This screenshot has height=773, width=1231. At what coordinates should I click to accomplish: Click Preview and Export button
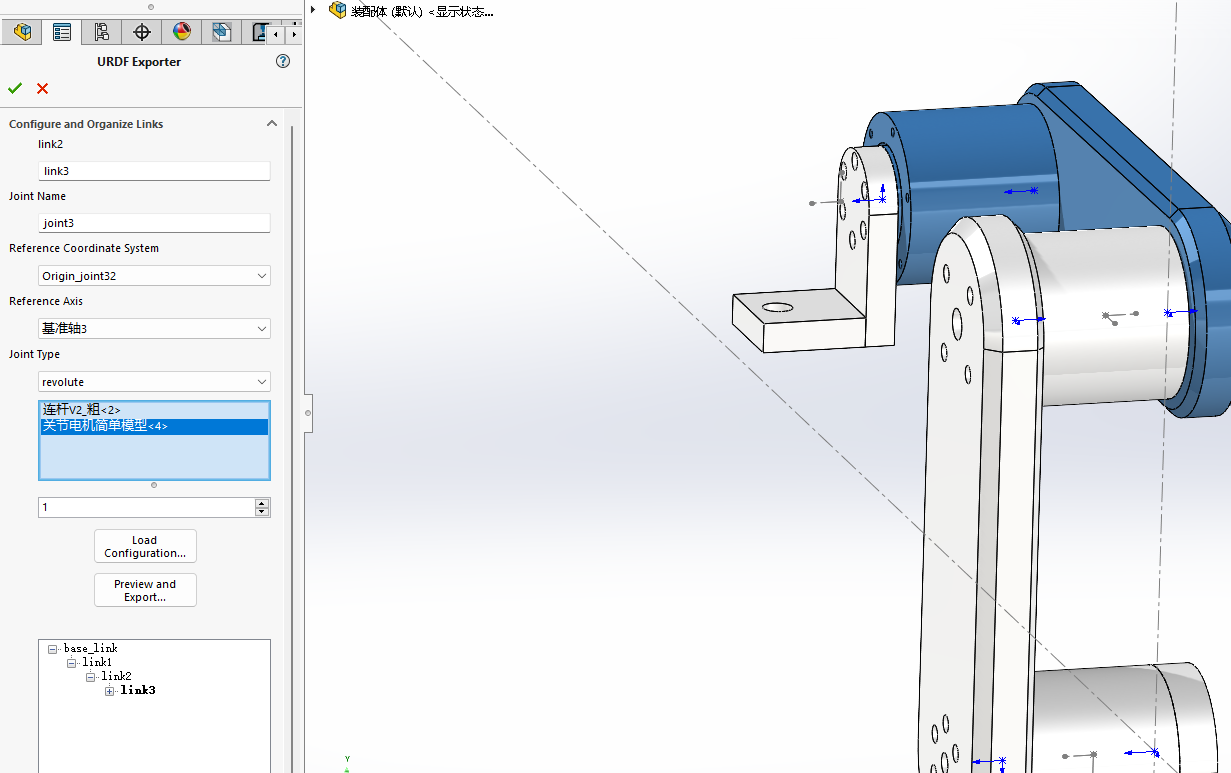(145, 590)
